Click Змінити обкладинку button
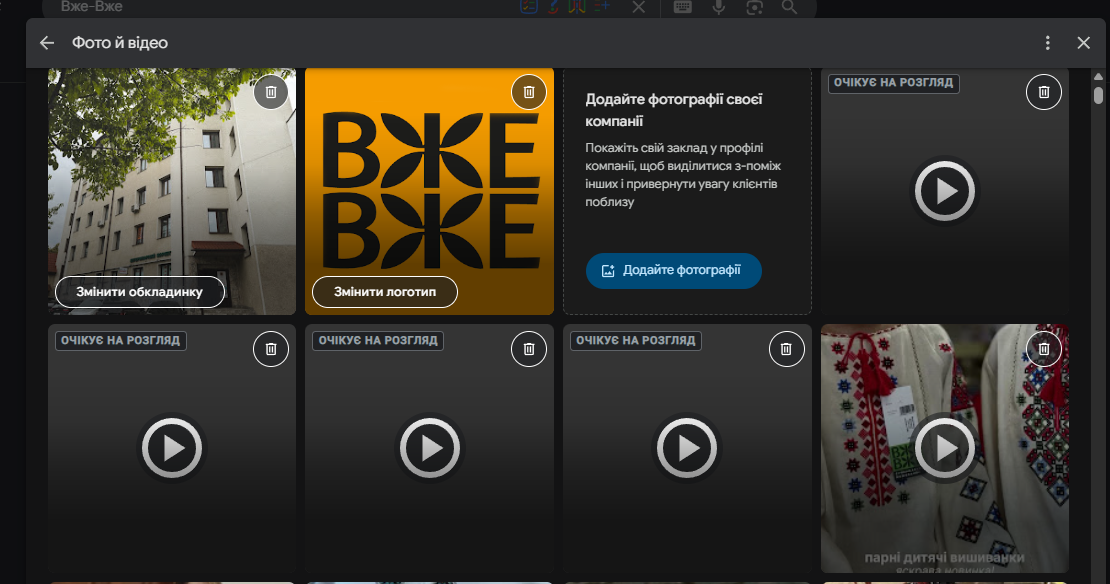 tap(139, 292)
